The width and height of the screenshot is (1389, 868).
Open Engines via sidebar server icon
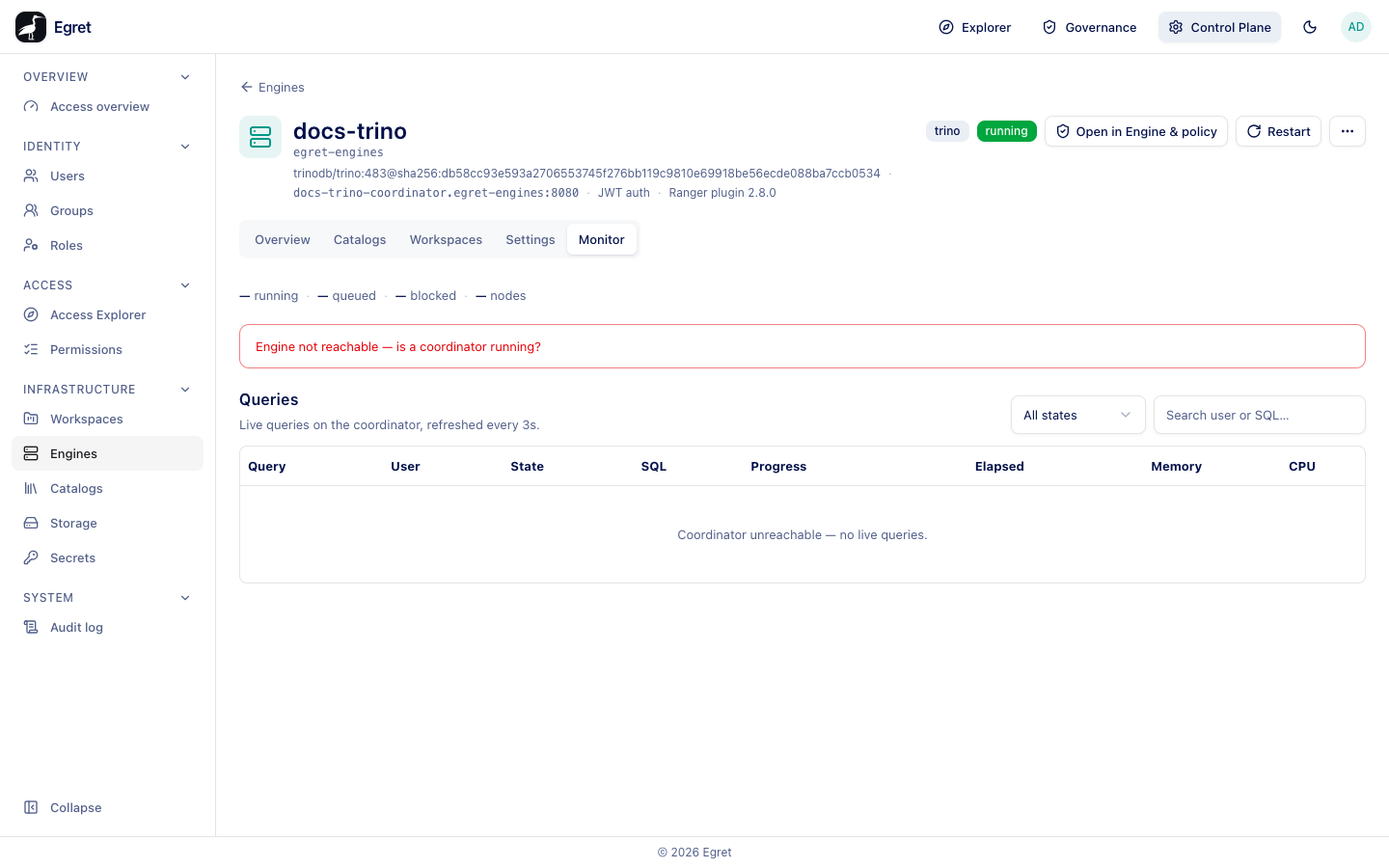click(x=31, y=453)
